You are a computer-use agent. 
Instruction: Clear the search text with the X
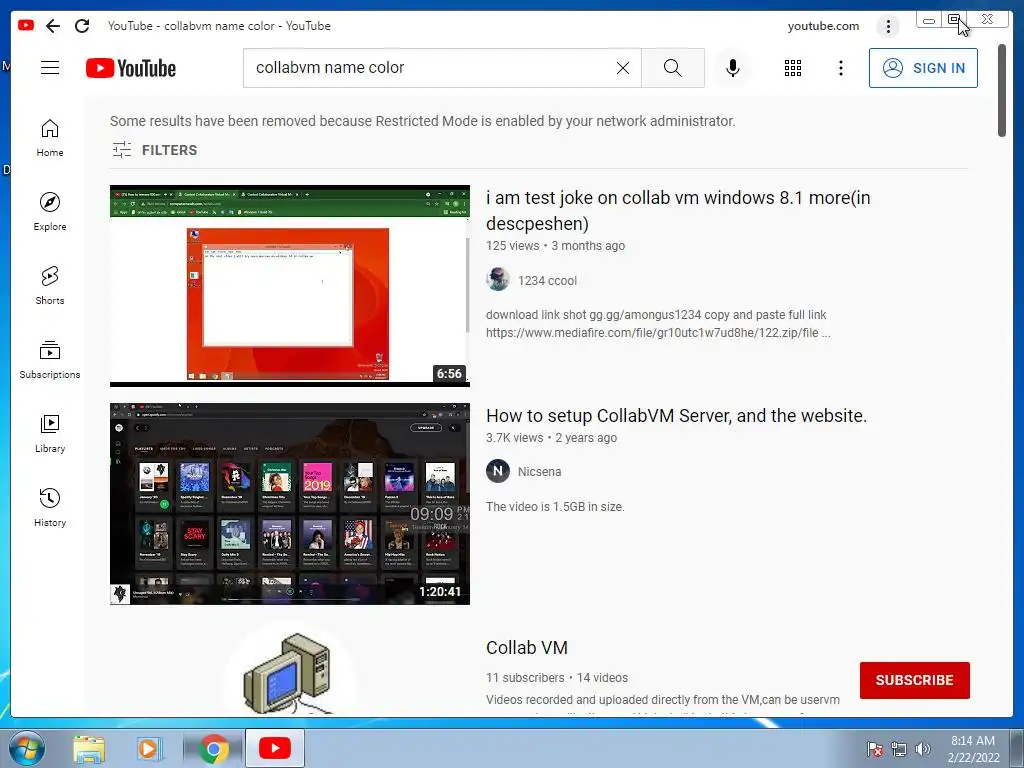(x=623, y=68)
